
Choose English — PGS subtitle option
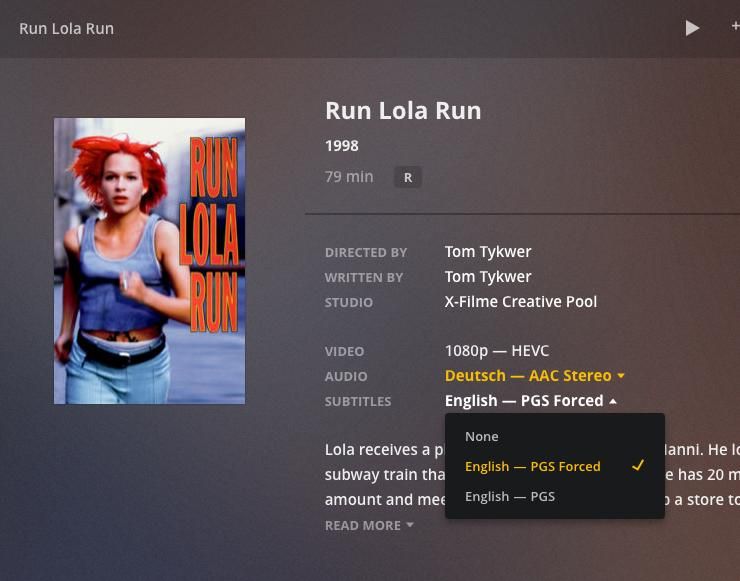555,497
